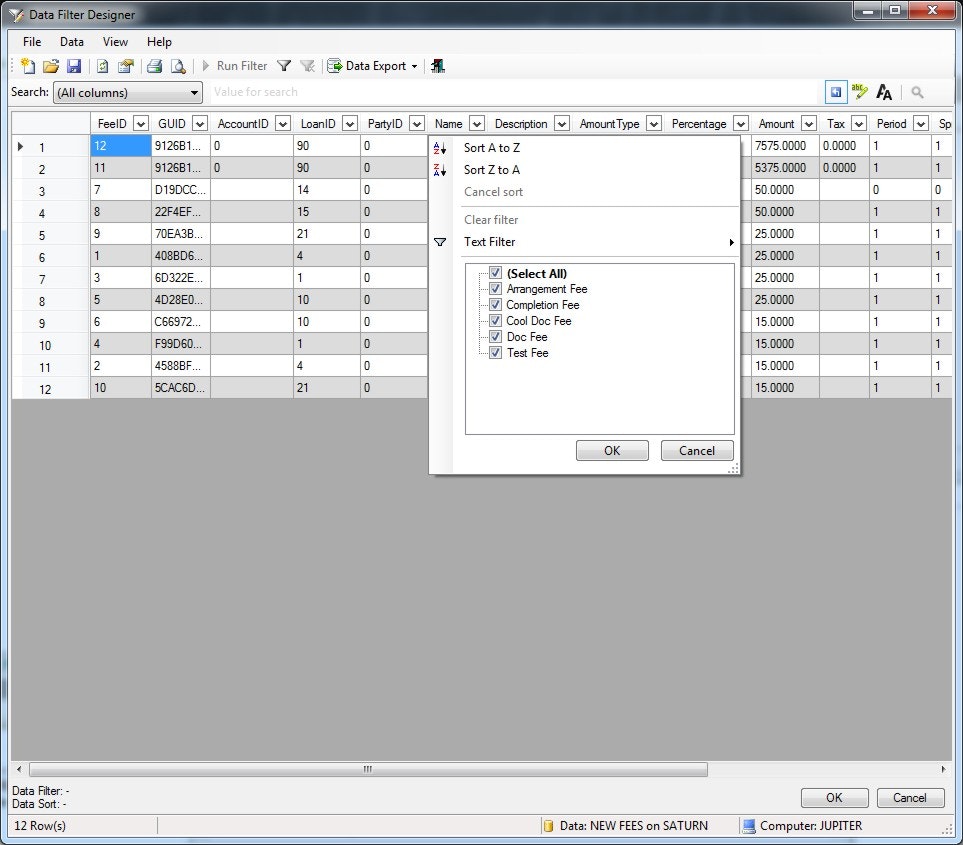Open the Print dialog
The height and width of the screenshot is (845, 963).
153,66
